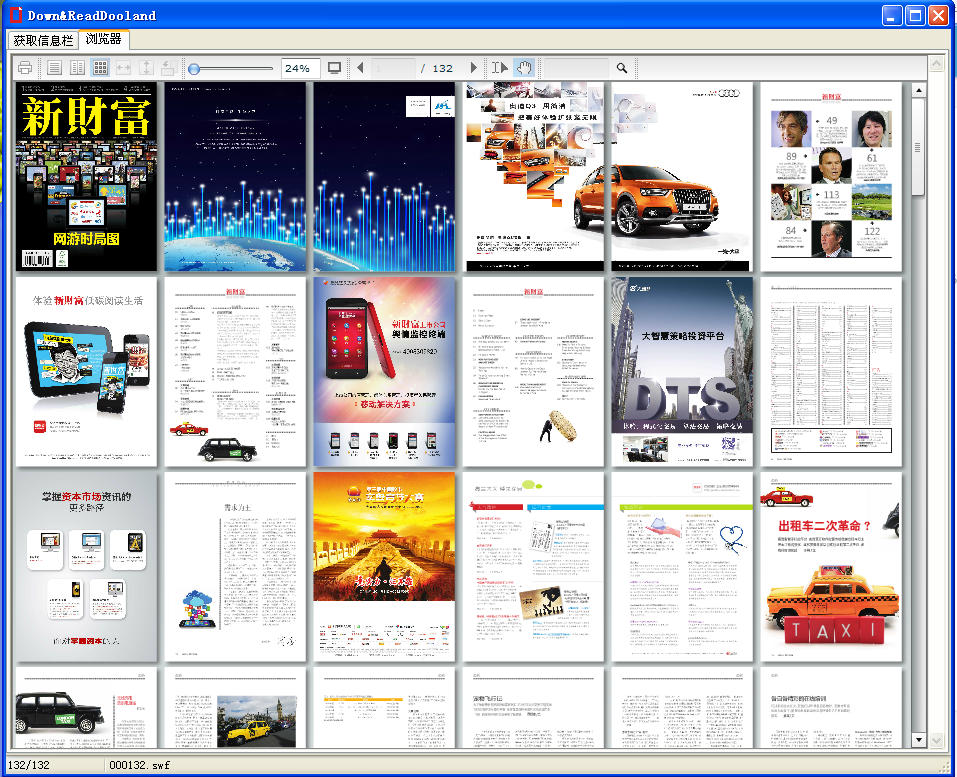Open the 获取信息栏 tab

(43, 40)
